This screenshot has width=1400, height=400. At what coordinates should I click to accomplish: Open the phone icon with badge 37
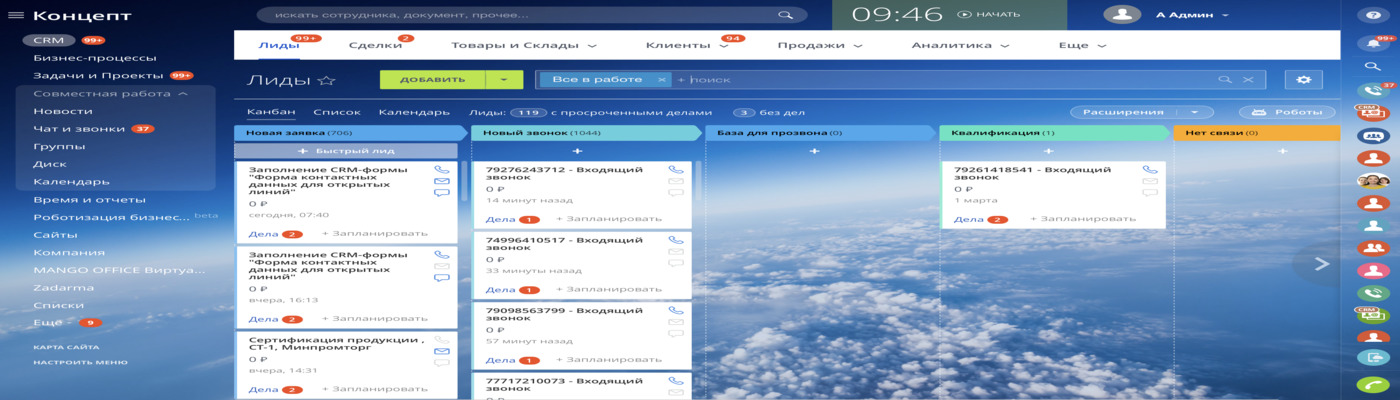click(x=1372, y=91)
